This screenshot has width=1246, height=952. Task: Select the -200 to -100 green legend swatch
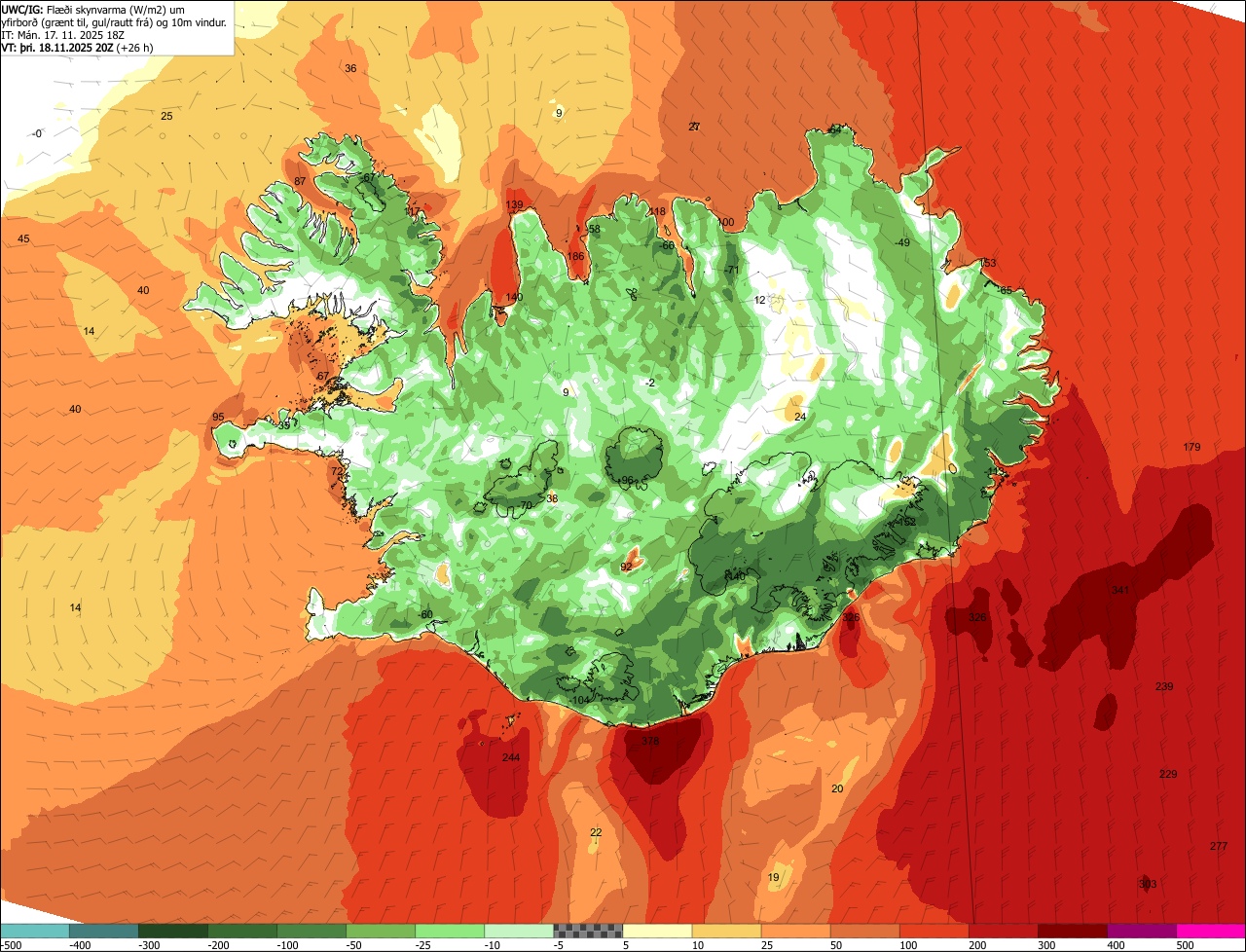click(x=241, y=931)
